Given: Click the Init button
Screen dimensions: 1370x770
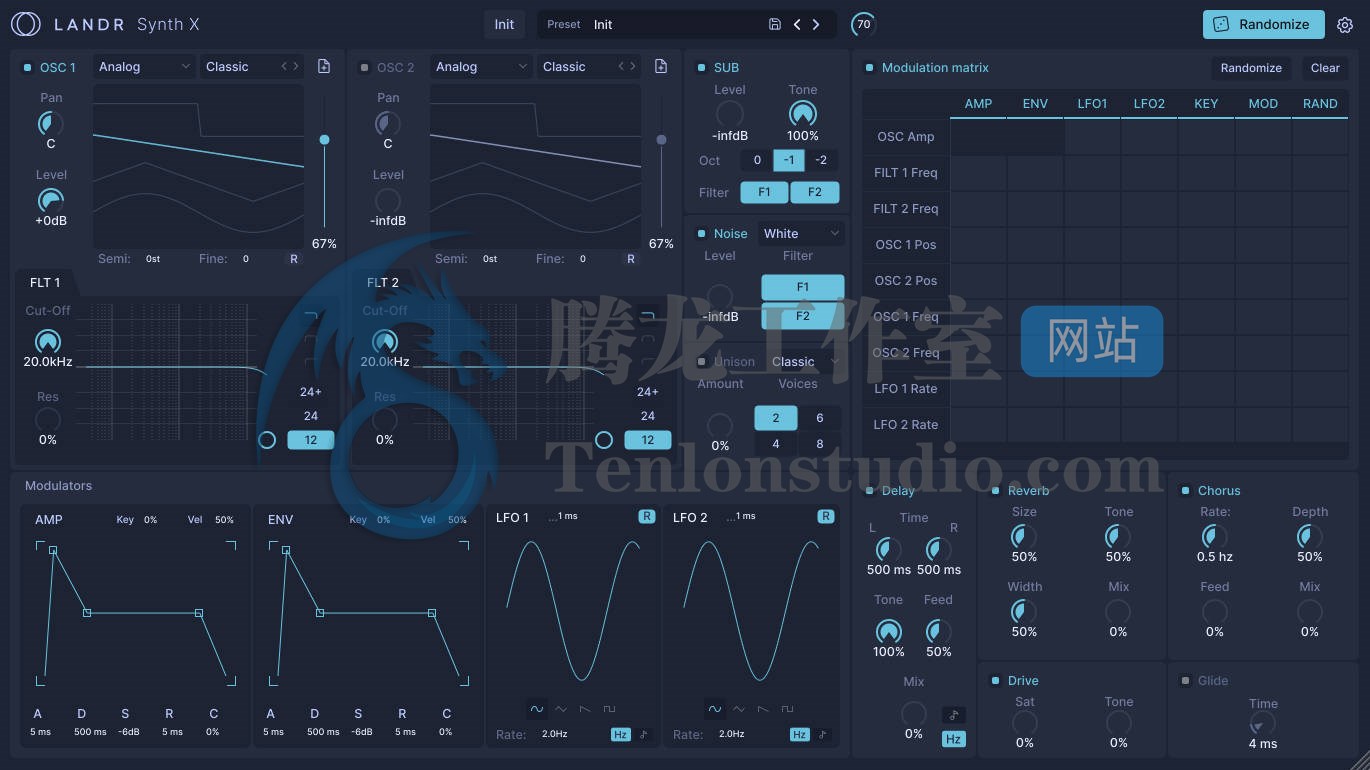Looking at the screenshot, I should (504, 24).
